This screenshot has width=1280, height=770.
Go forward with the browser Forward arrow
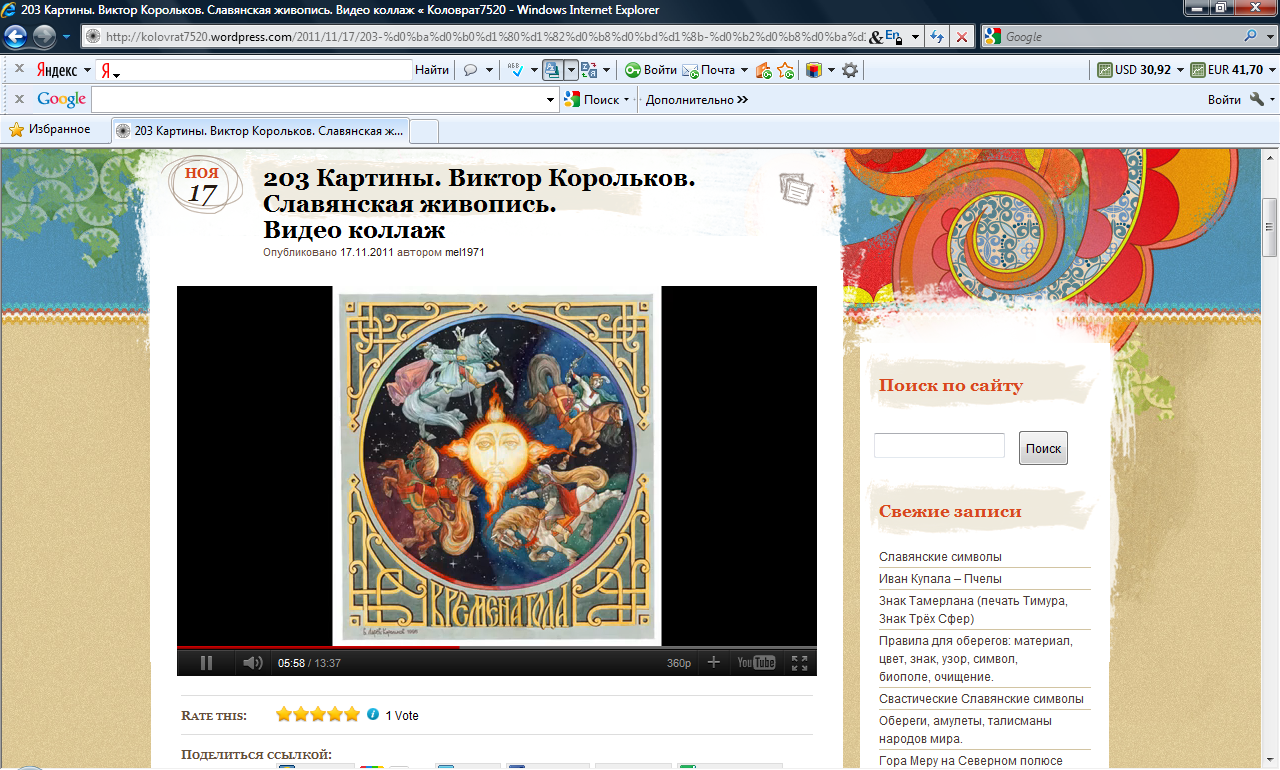44,37
